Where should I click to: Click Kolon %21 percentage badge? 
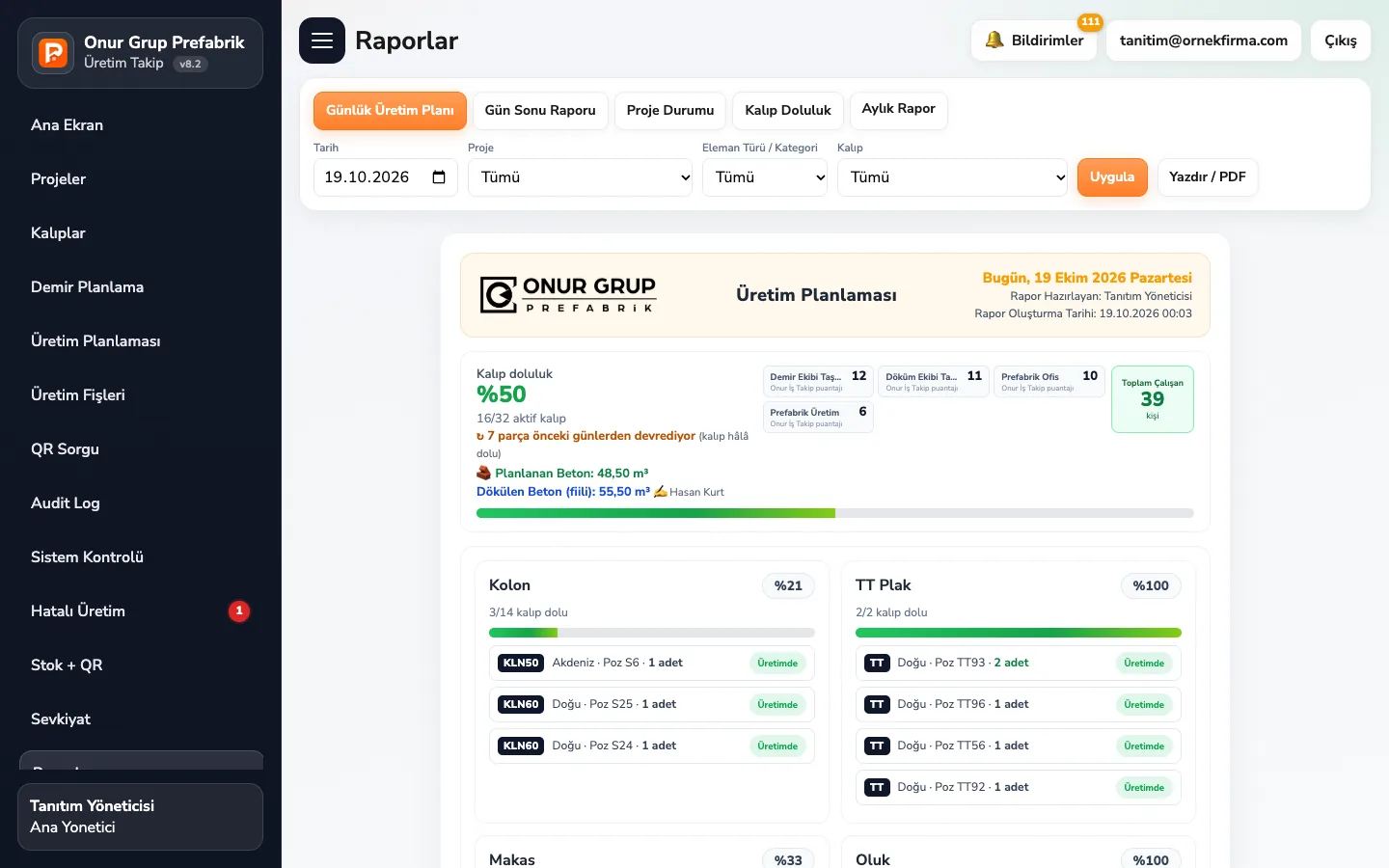(788, 585)
